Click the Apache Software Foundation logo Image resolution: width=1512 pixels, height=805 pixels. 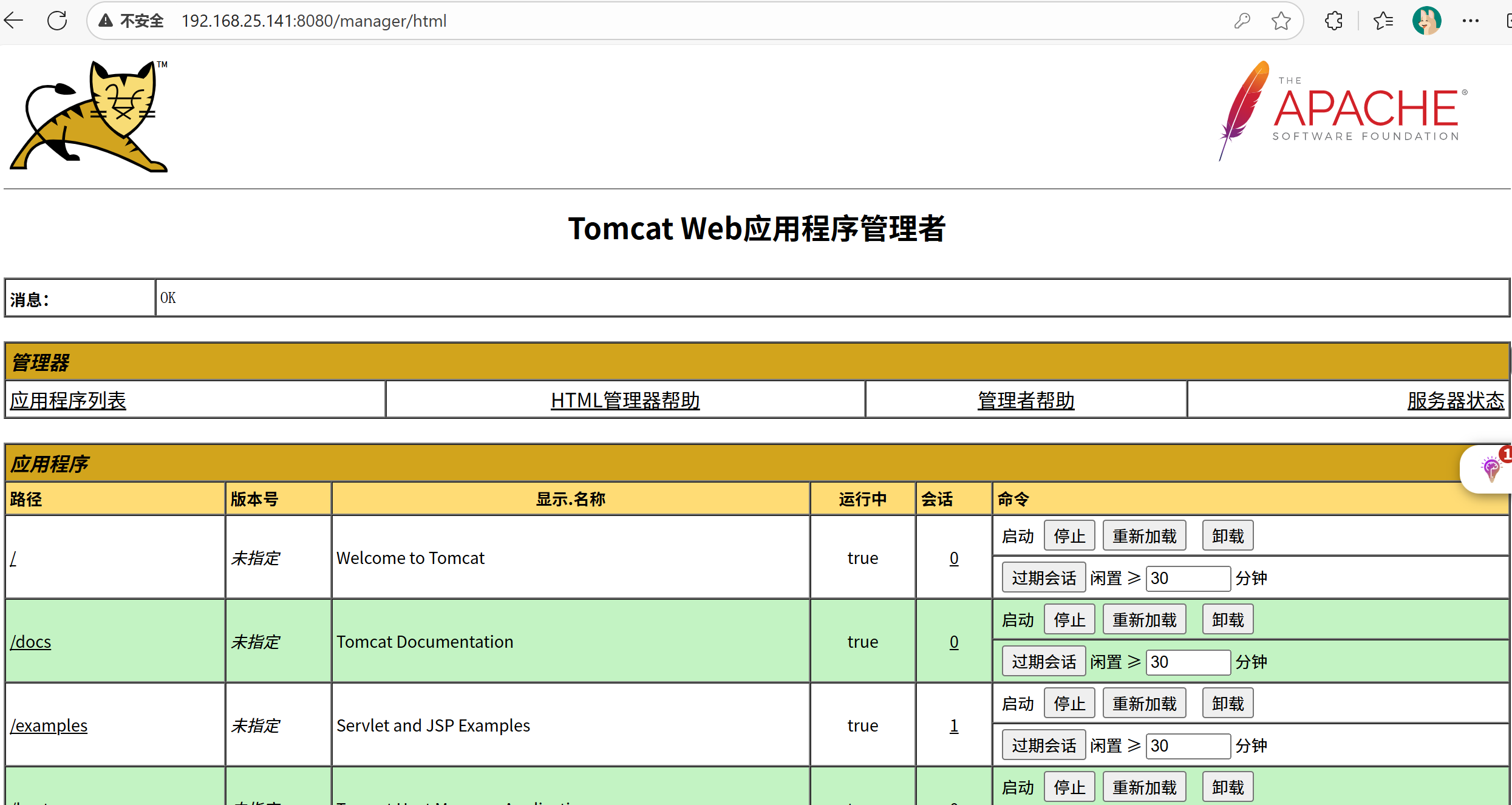point(1343,110)
